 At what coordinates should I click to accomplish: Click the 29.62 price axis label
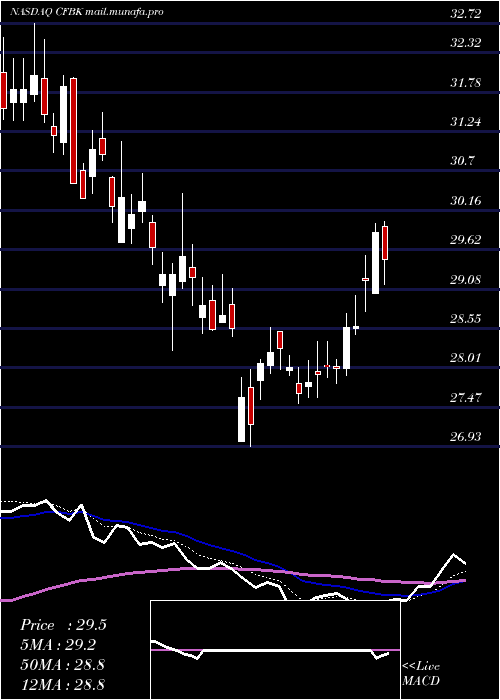[x=466, y=240]
